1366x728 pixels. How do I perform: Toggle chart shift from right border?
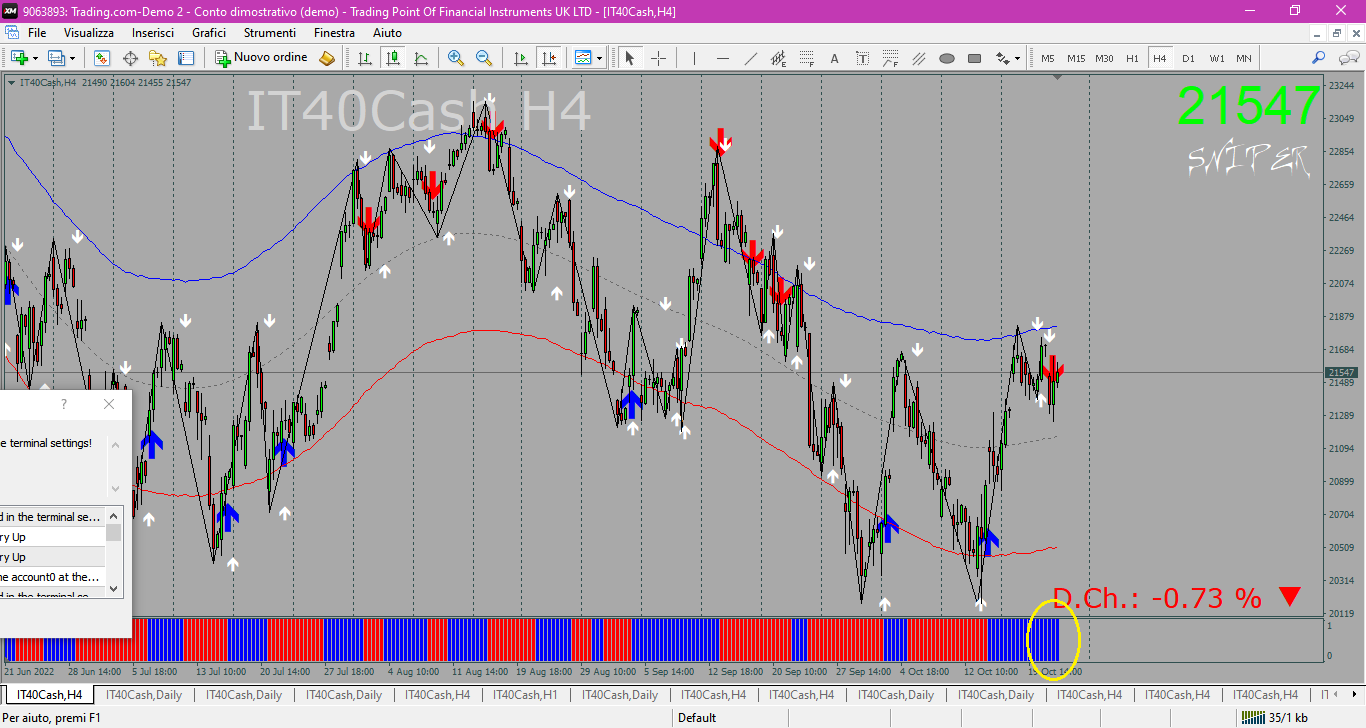(x=547, y=58)
